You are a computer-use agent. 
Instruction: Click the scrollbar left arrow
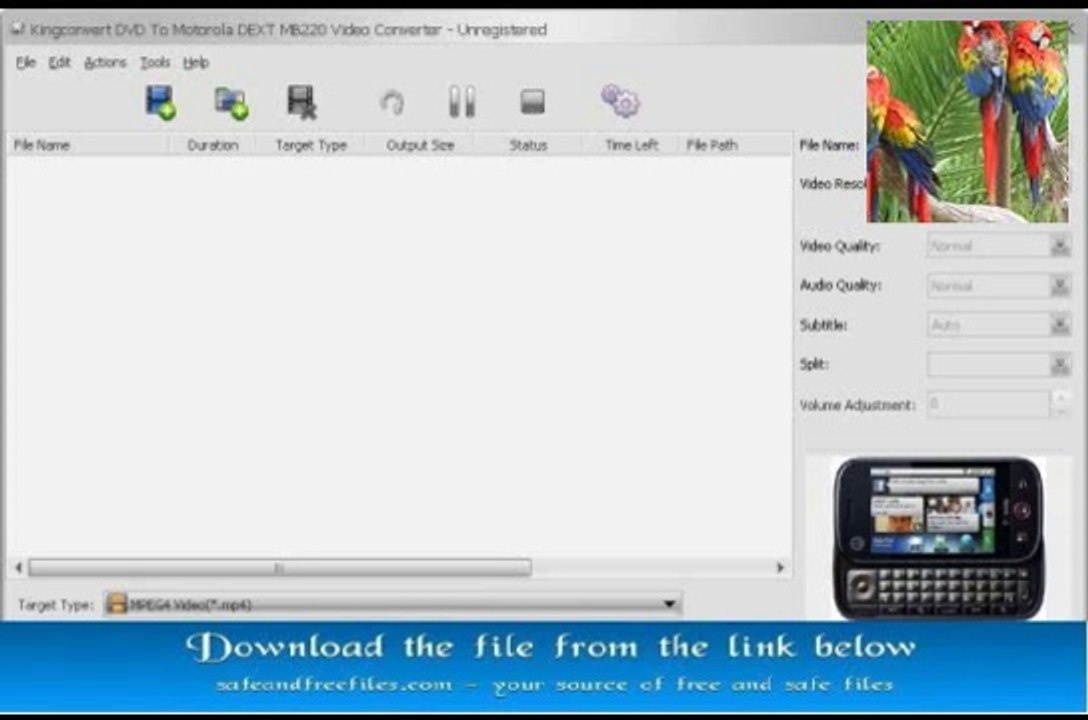click(18, 568)
